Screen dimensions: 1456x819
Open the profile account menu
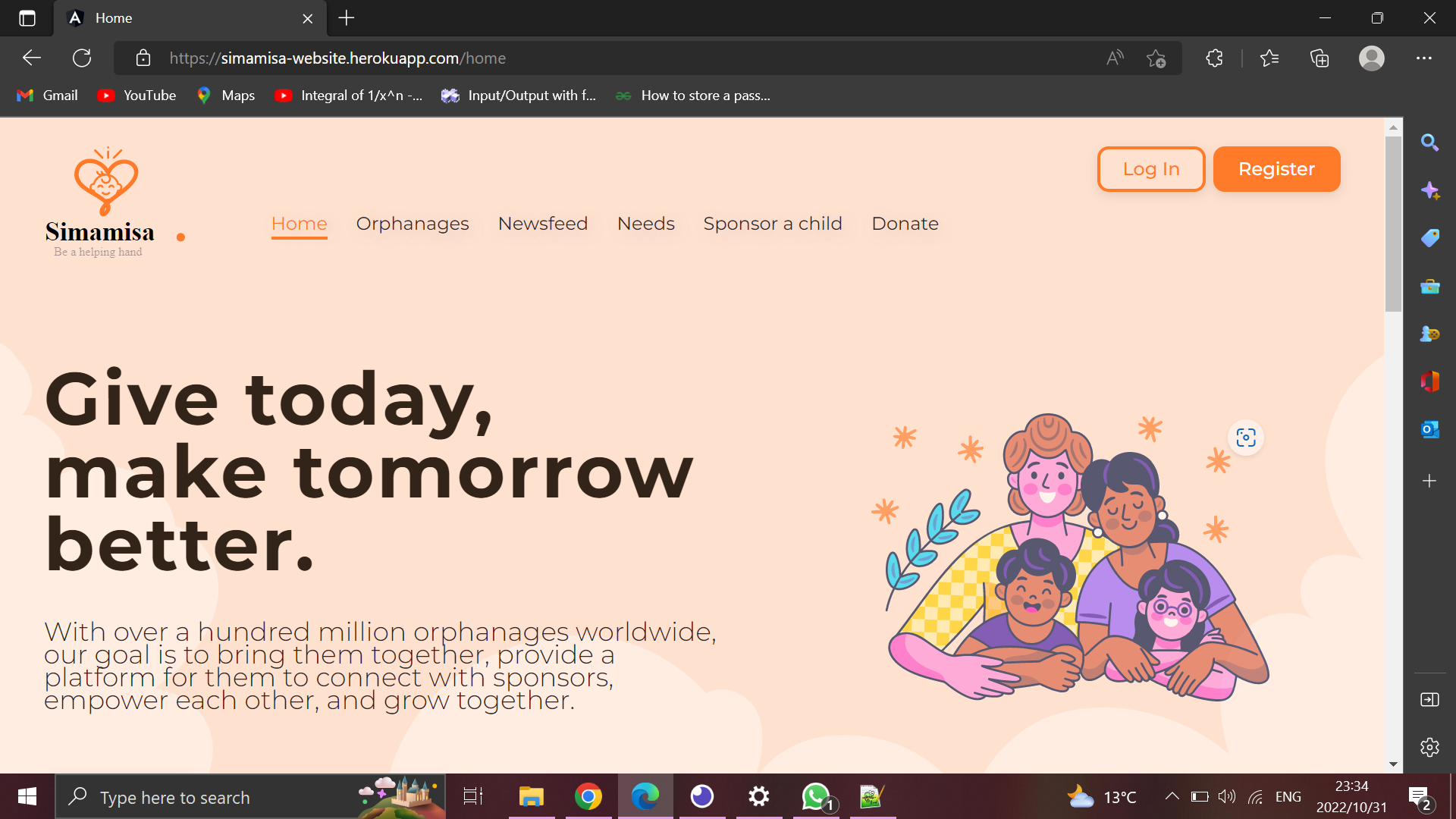pos(1372,58)
